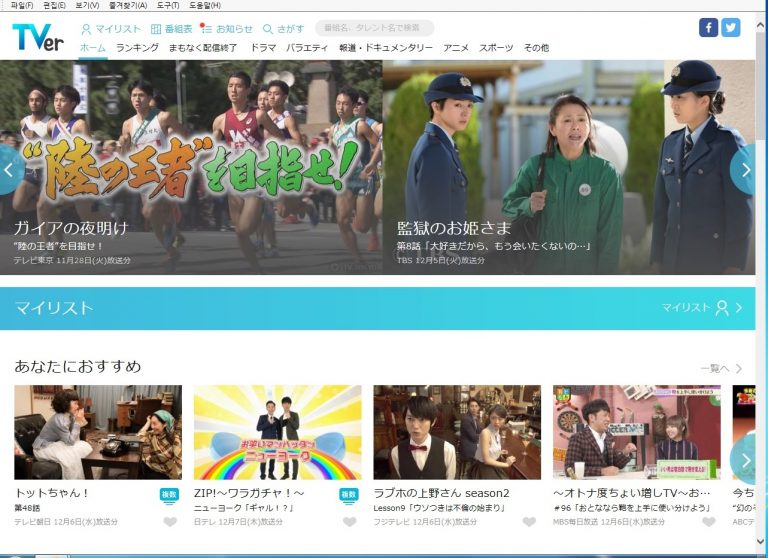This screenshot has width=768, height=558.
Task: Open the 도구(T) menu
Action: 168,5
